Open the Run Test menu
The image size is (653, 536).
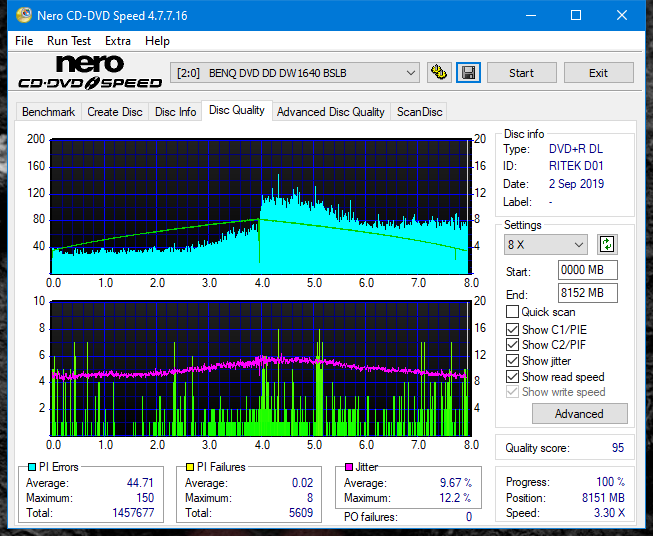[x=69, y=41]
